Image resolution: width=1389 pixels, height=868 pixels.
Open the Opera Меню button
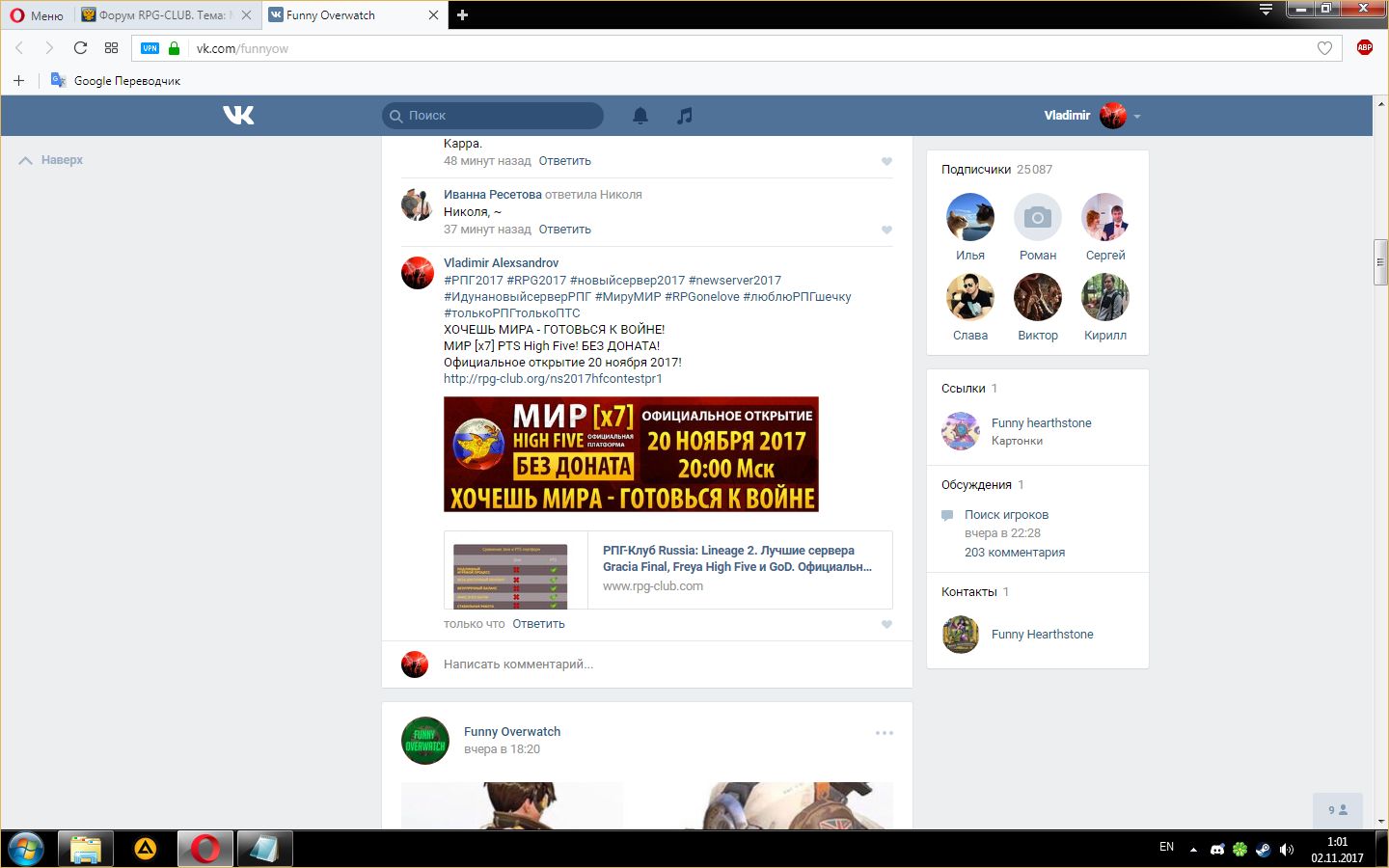pyautogui.click(x=37, y=15)
